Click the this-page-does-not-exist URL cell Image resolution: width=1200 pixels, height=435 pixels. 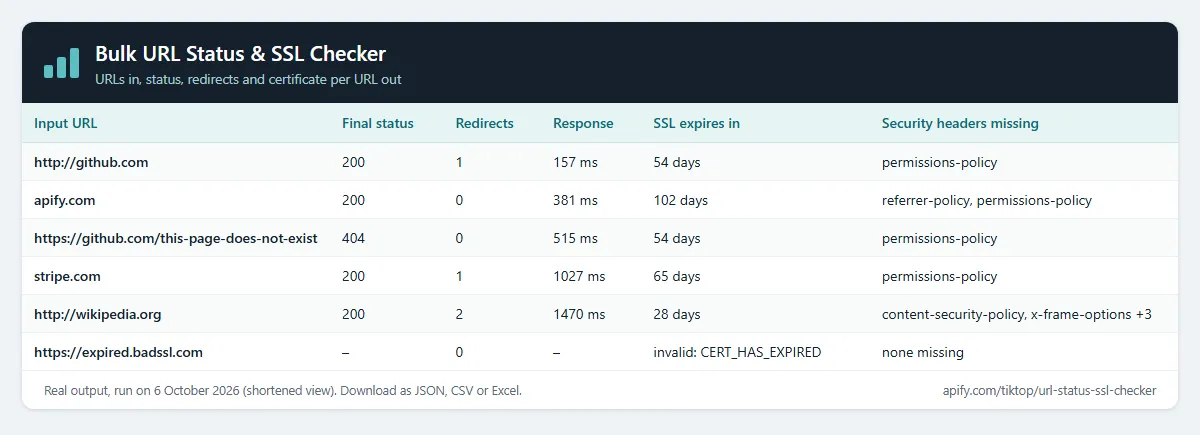click(176, 238)
